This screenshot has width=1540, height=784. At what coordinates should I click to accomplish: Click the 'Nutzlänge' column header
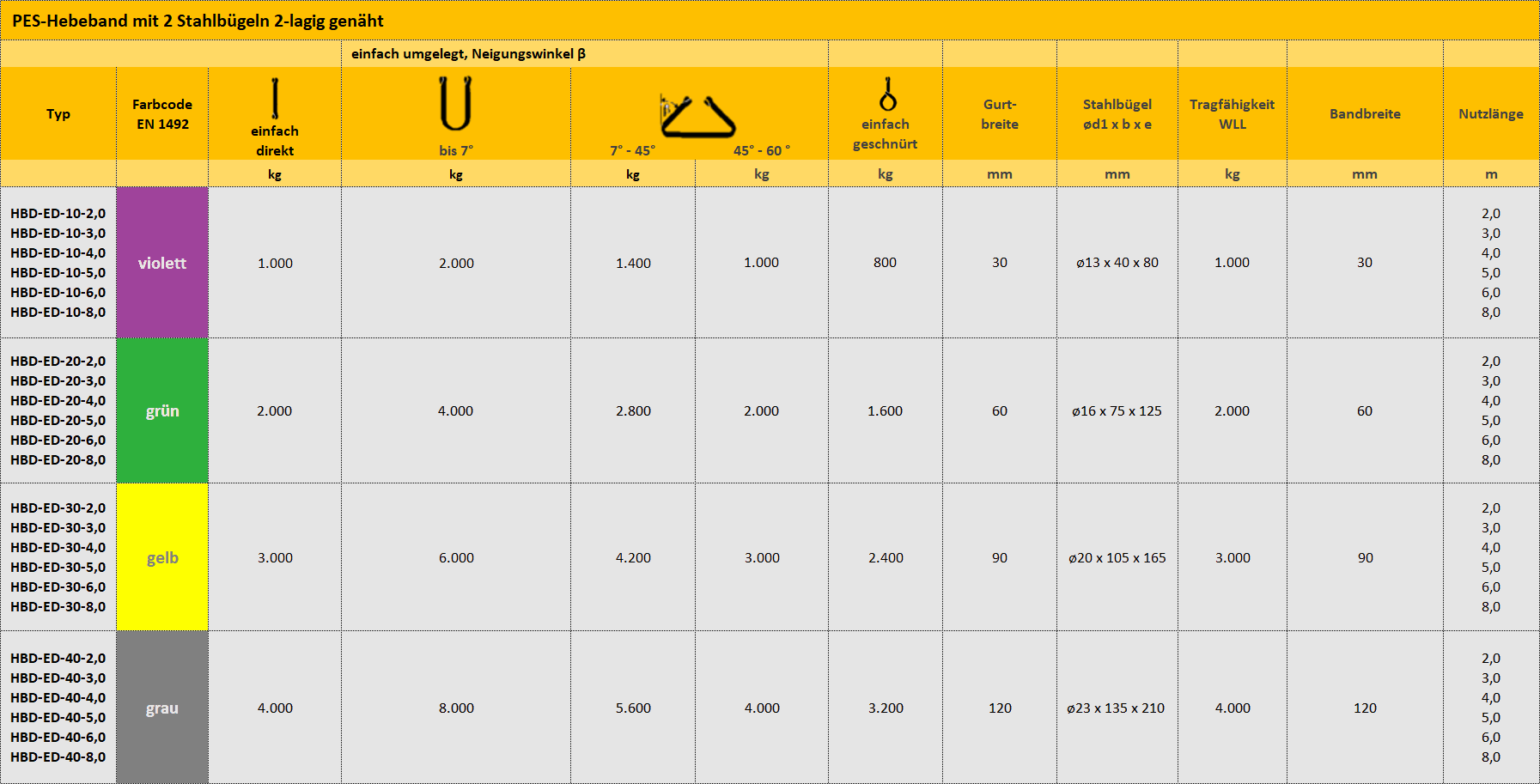click(x=1490, y=113)
